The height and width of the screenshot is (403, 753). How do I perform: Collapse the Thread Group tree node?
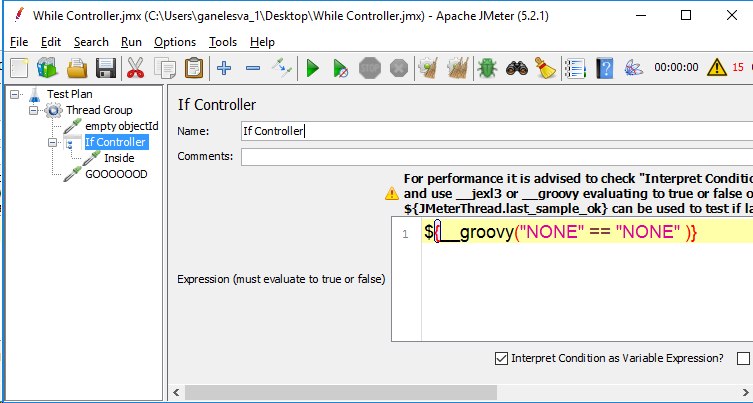click(34, 110)
